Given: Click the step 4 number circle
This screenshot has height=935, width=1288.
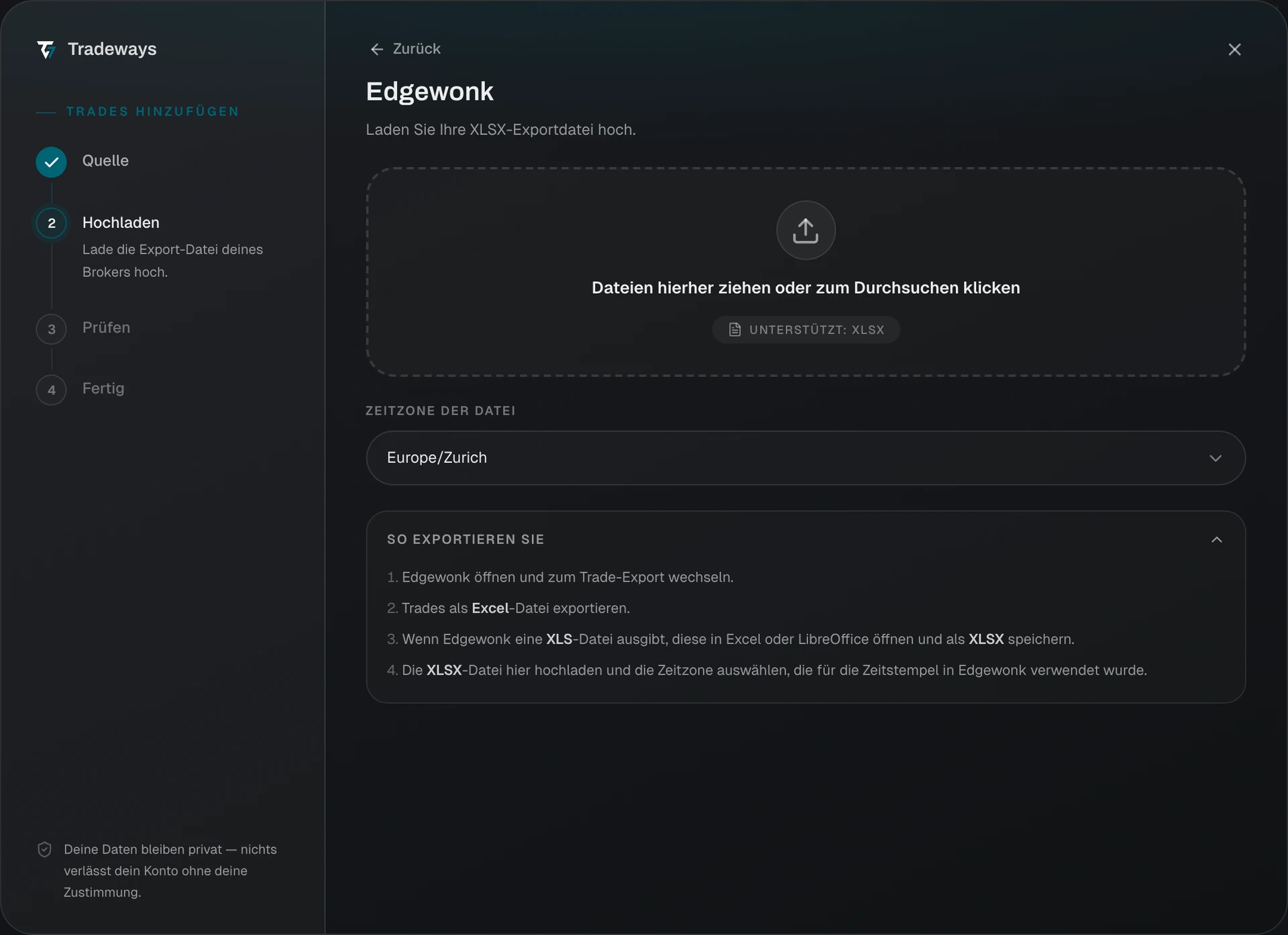Looking at the screenshot, I should click(x=51, y=390).
